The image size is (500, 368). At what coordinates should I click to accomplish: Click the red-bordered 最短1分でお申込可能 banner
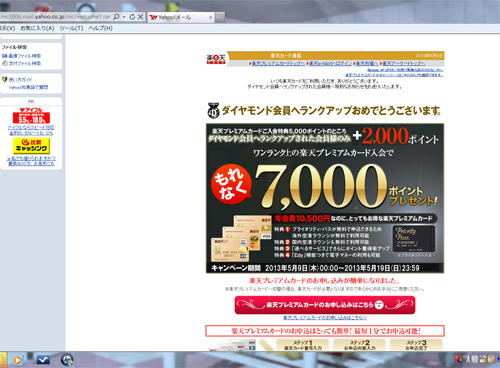point(325,331)
